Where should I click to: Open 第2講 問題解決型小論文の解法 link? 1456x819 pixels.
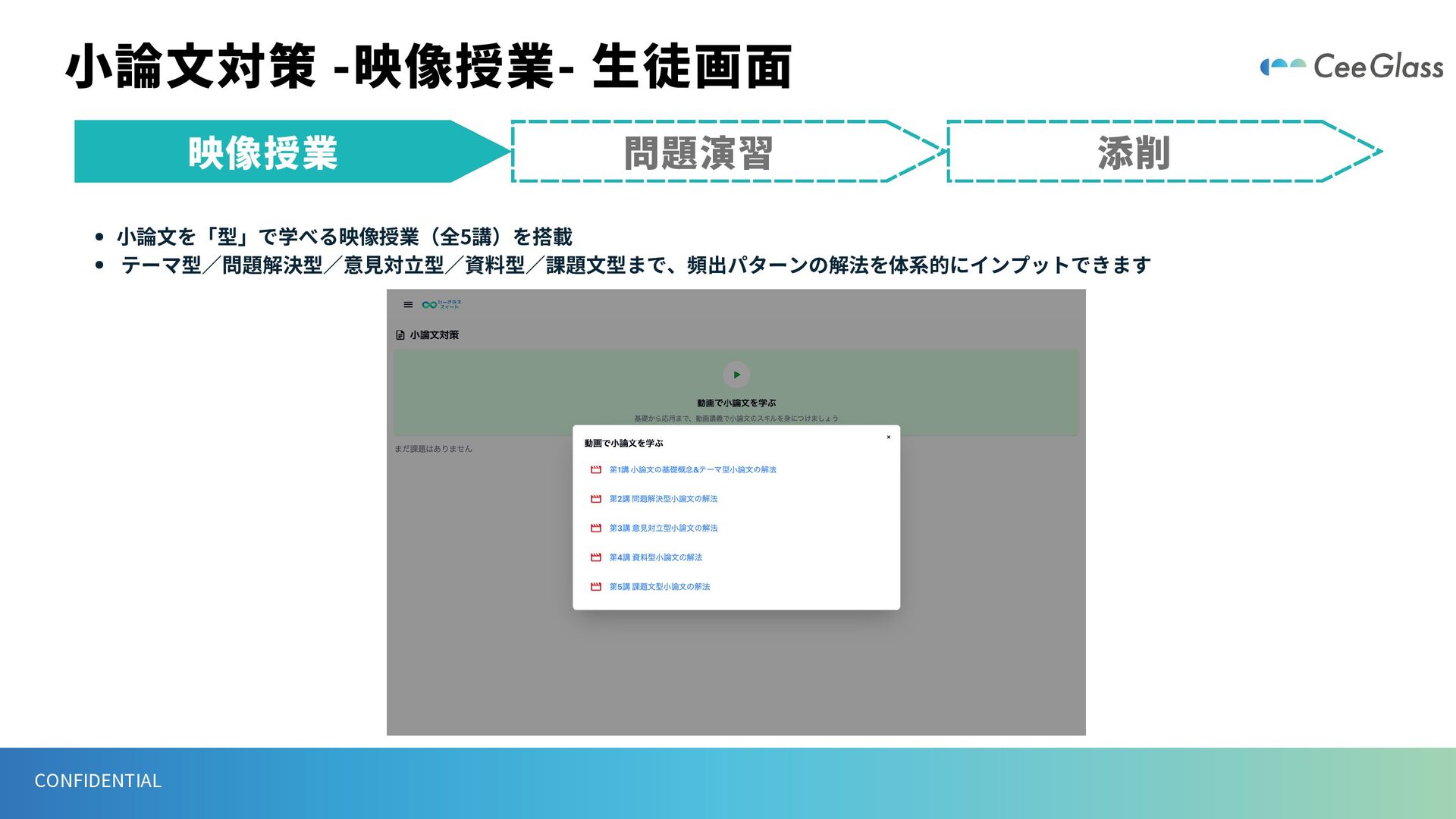[x=663, y=499]
